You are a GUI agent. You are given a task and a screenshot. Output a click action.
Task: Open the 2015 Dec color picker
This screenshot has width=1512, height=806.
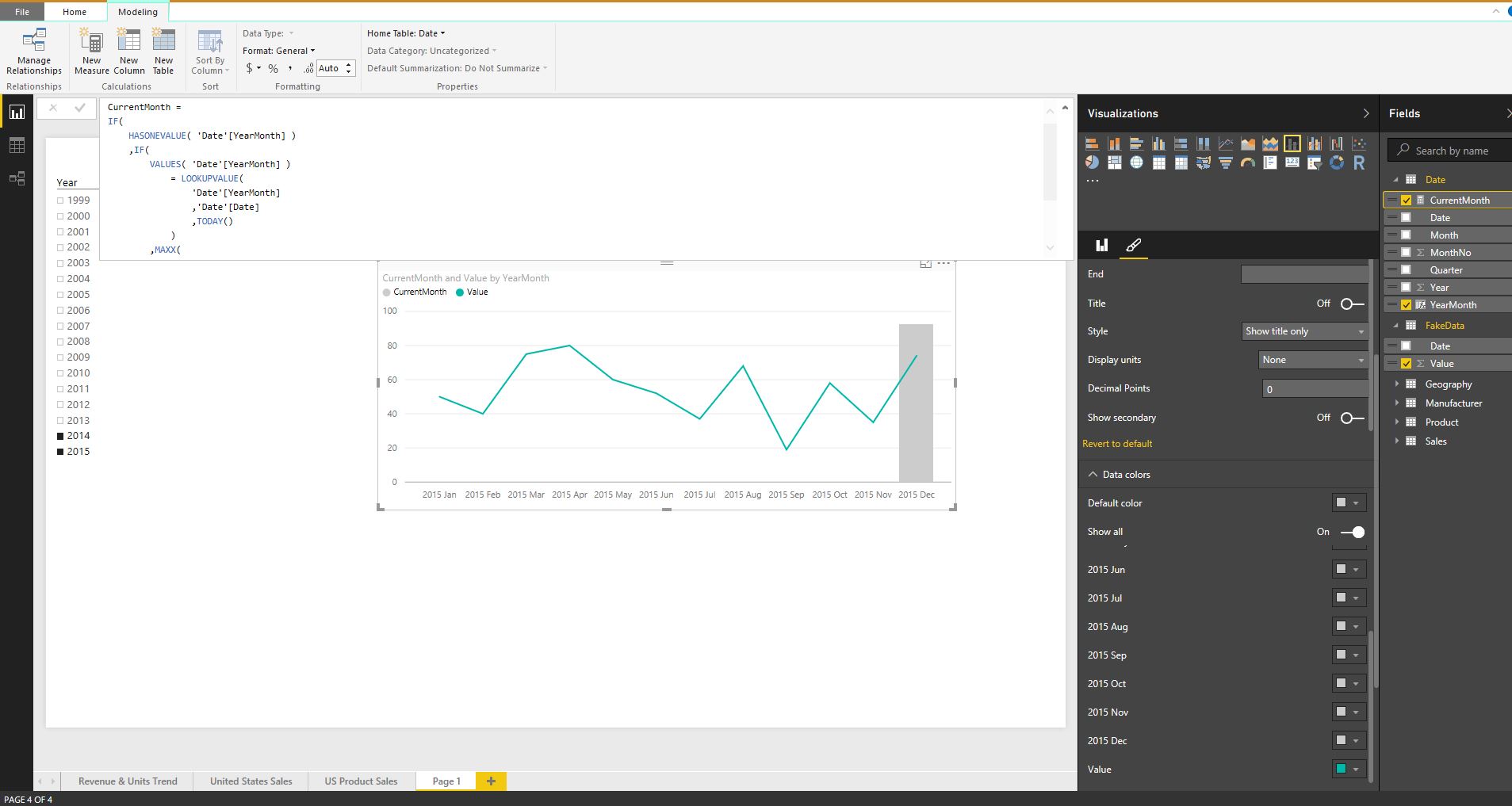tap(1348, 741)
